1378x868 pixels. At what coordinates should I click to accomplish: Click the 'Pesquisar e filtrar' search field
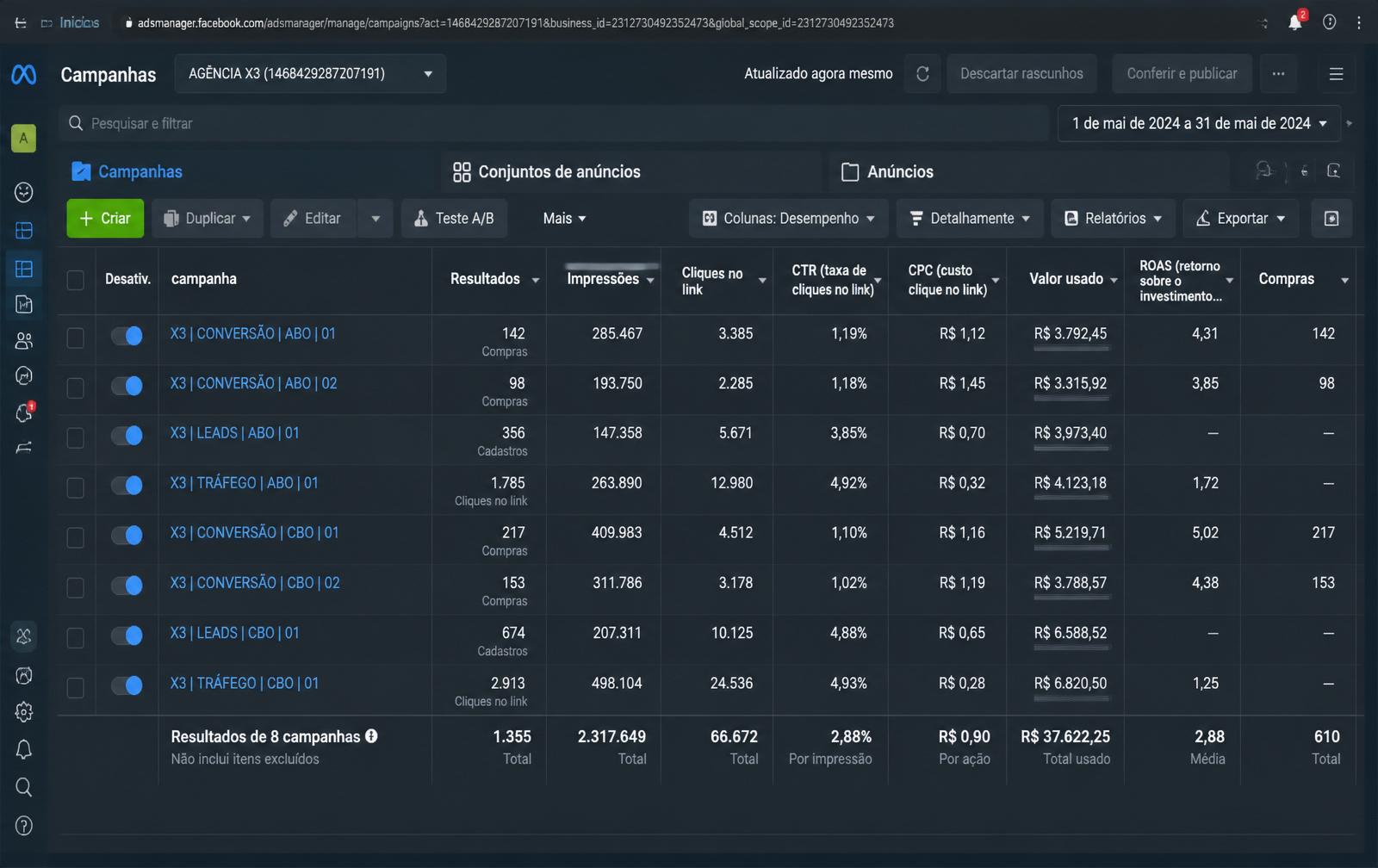point(554,124)
